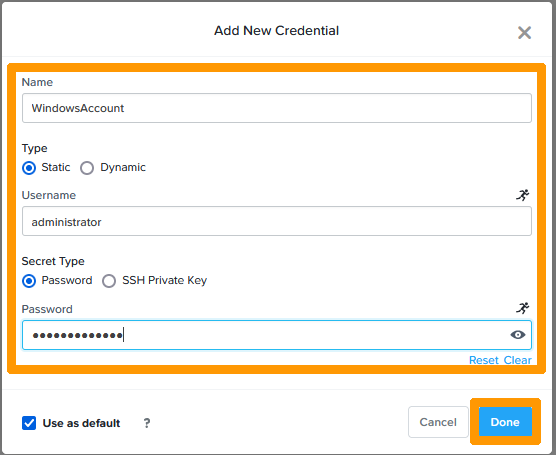The width and height of the screenshot is (556, 455).
Task: Click the Name field label text
Action: tap(37, 82)
